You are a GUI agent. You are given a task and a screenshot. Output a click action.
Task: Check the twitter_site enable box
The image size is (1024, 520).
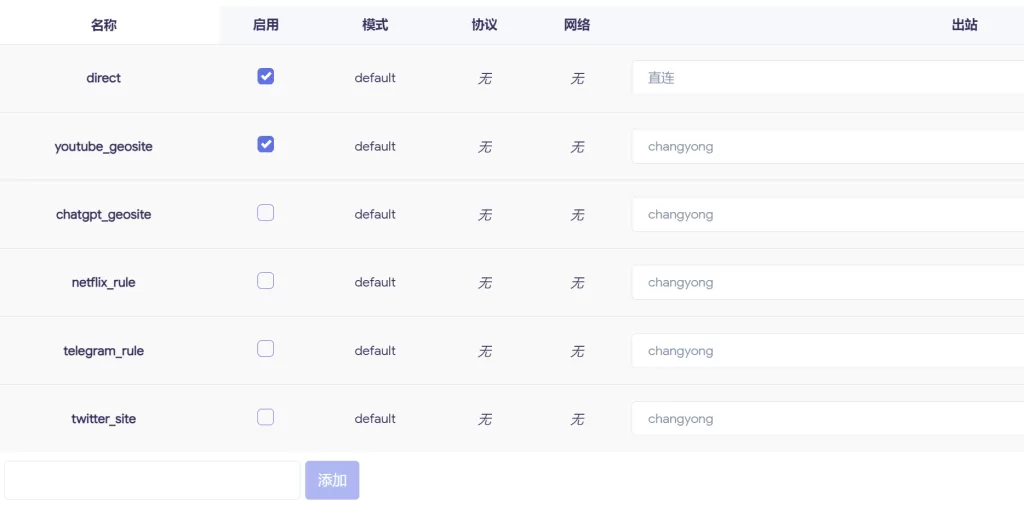pyautogui.click(x=265, y=417)
